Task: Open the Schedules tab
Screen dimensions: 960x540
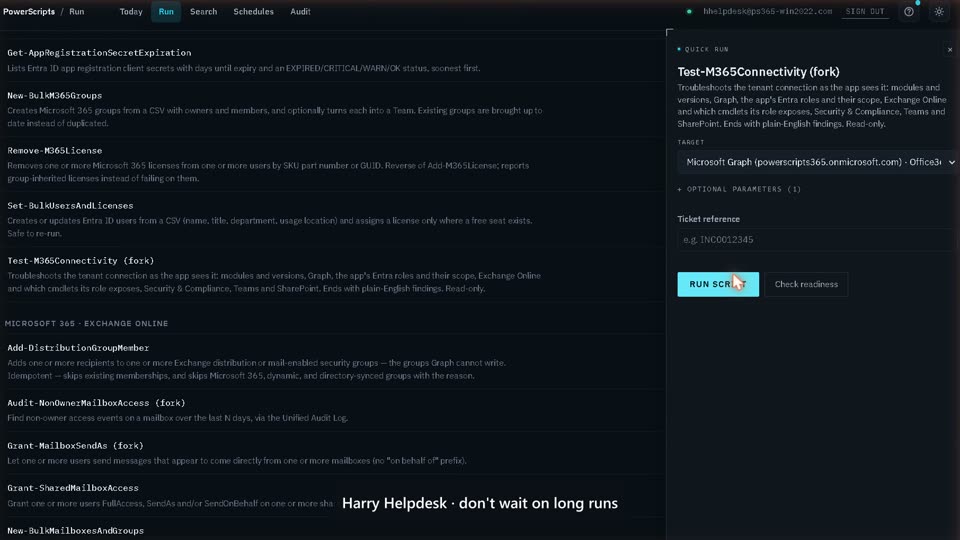Action: tap(253, 12)
